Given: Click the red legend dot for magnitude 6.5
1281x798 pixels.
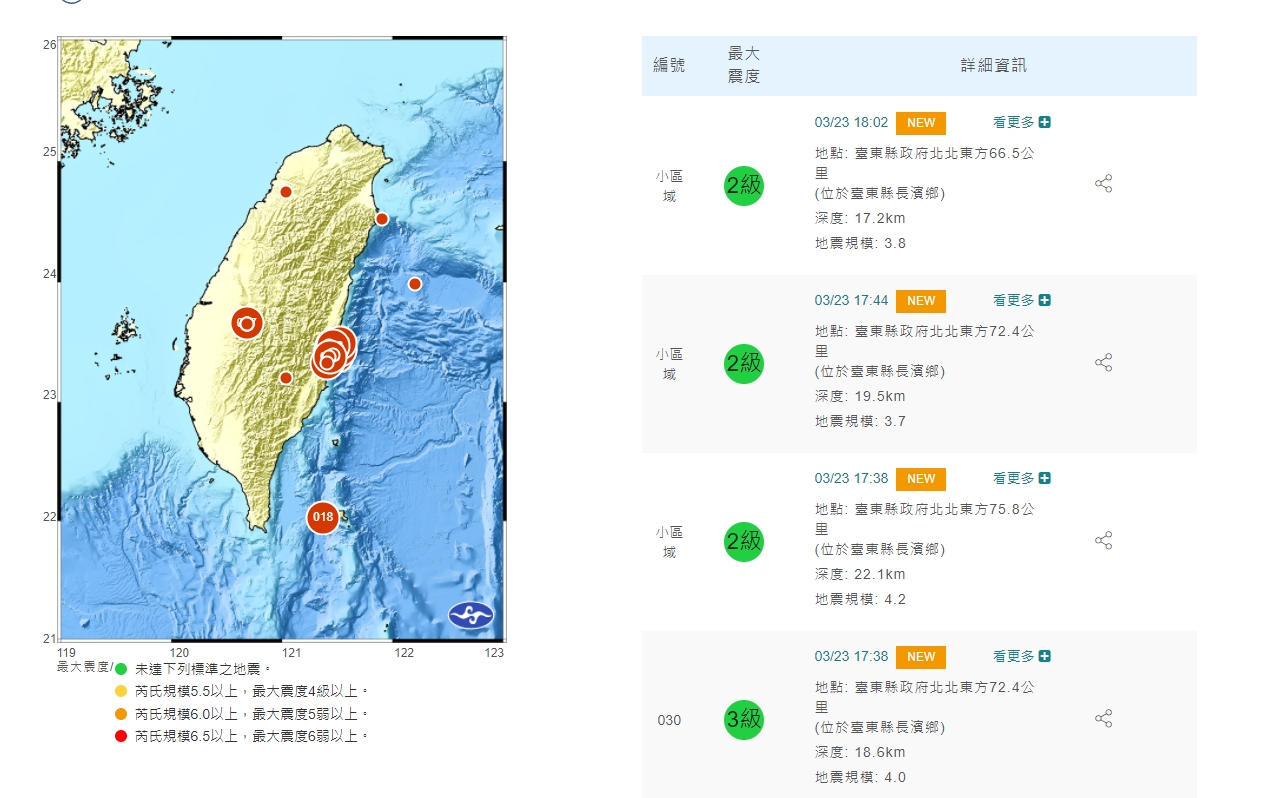Looking at the screenshot, I should tap(121, 737).
